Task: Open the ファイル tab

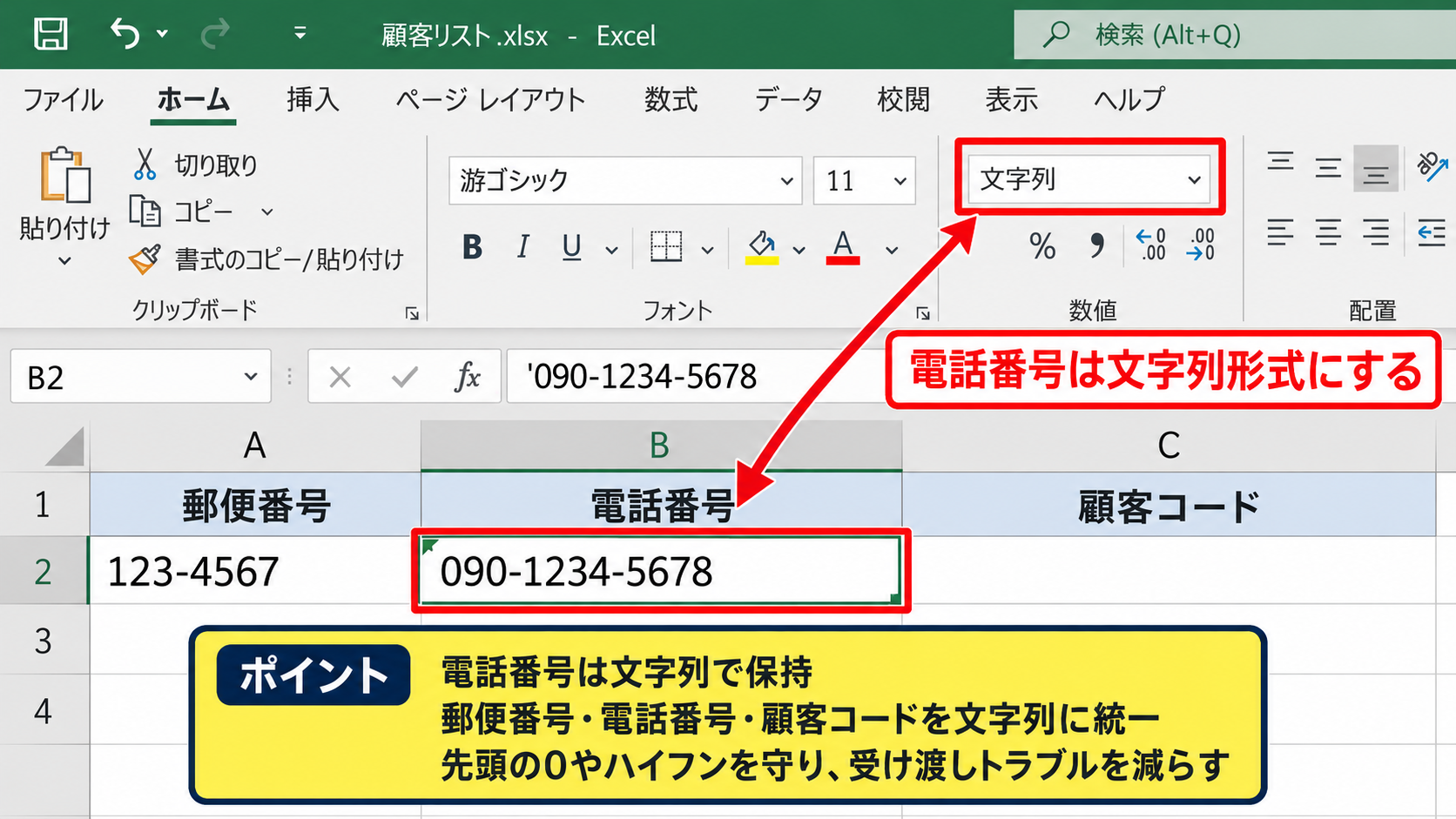Action: coord(63,99)
